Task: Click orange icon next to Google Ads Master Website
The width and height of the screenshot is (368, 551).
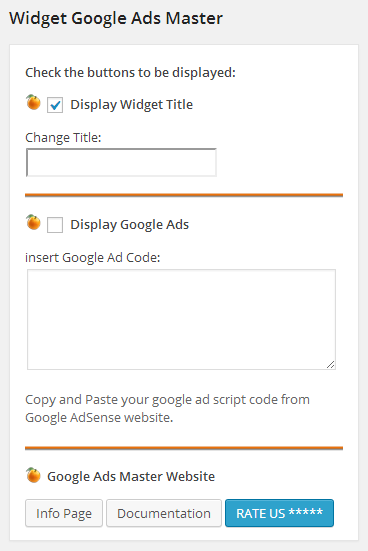Action: pyautogui.click(x=33, y=475)
